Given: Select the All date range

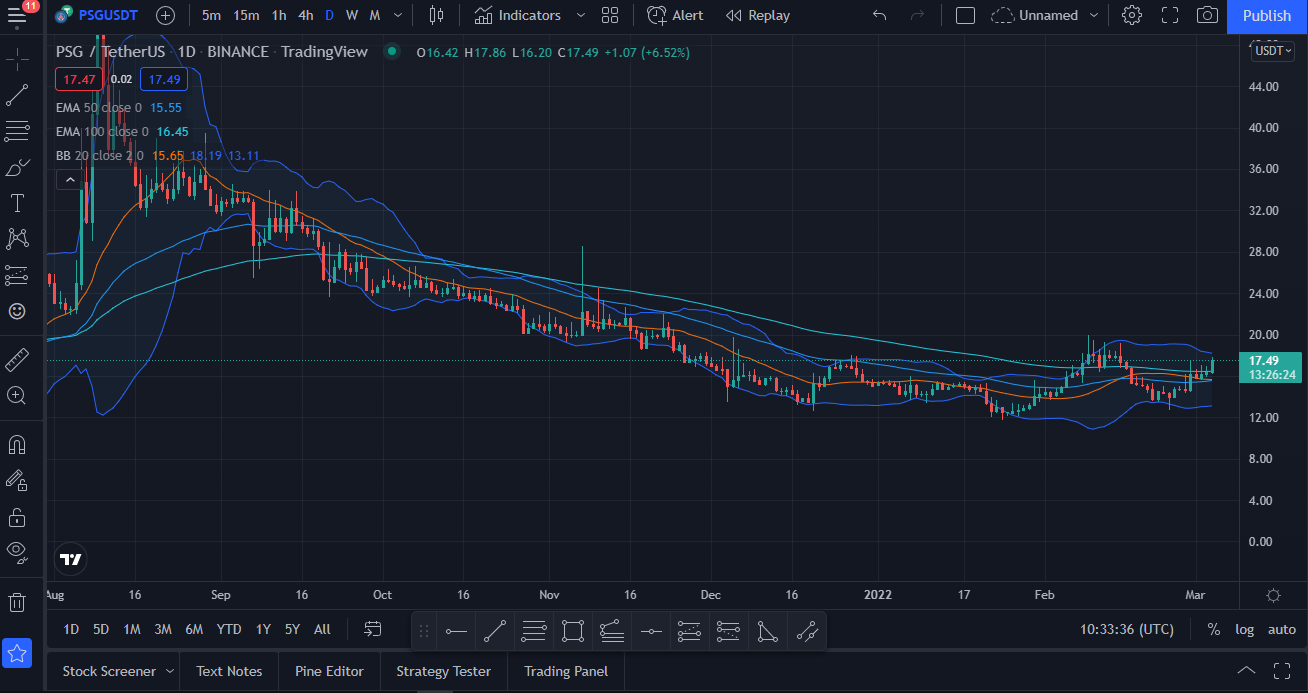Looking at the screenshot, I should click(x=322, y=630).
